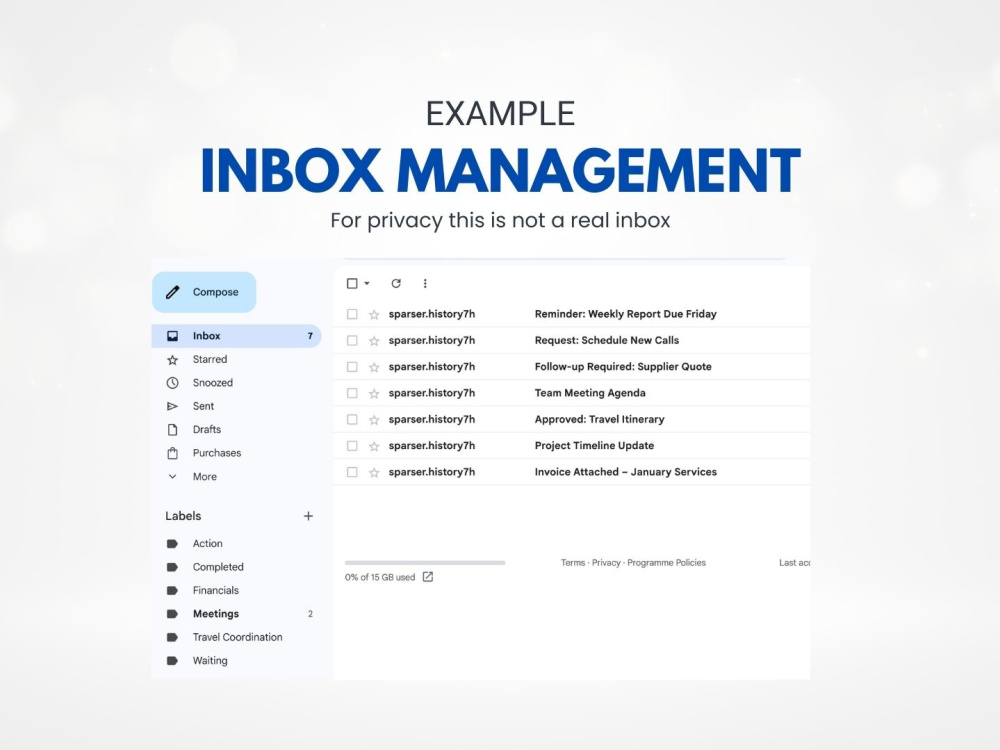Open the Meetings label
Image resolution: width=1000 pixels, height=750 pixels.
point(236,614)
